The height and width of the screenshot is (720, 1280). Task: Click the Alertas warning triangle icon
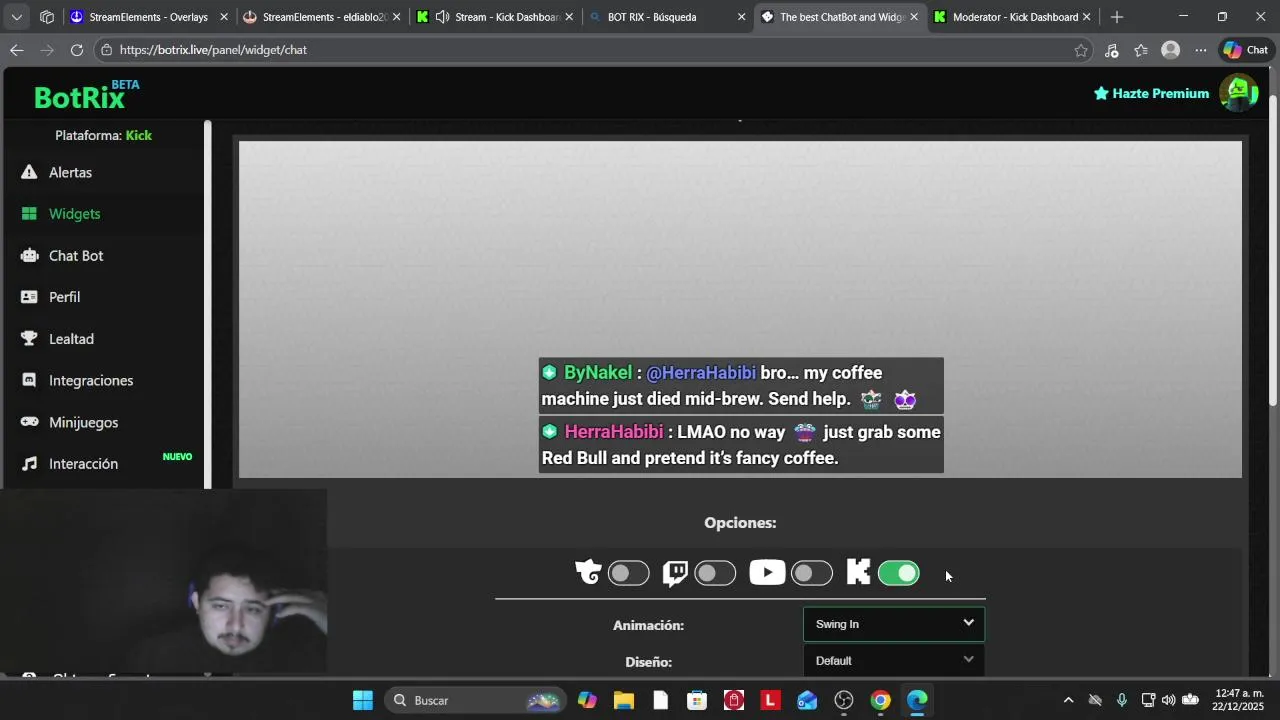[29, 172]
